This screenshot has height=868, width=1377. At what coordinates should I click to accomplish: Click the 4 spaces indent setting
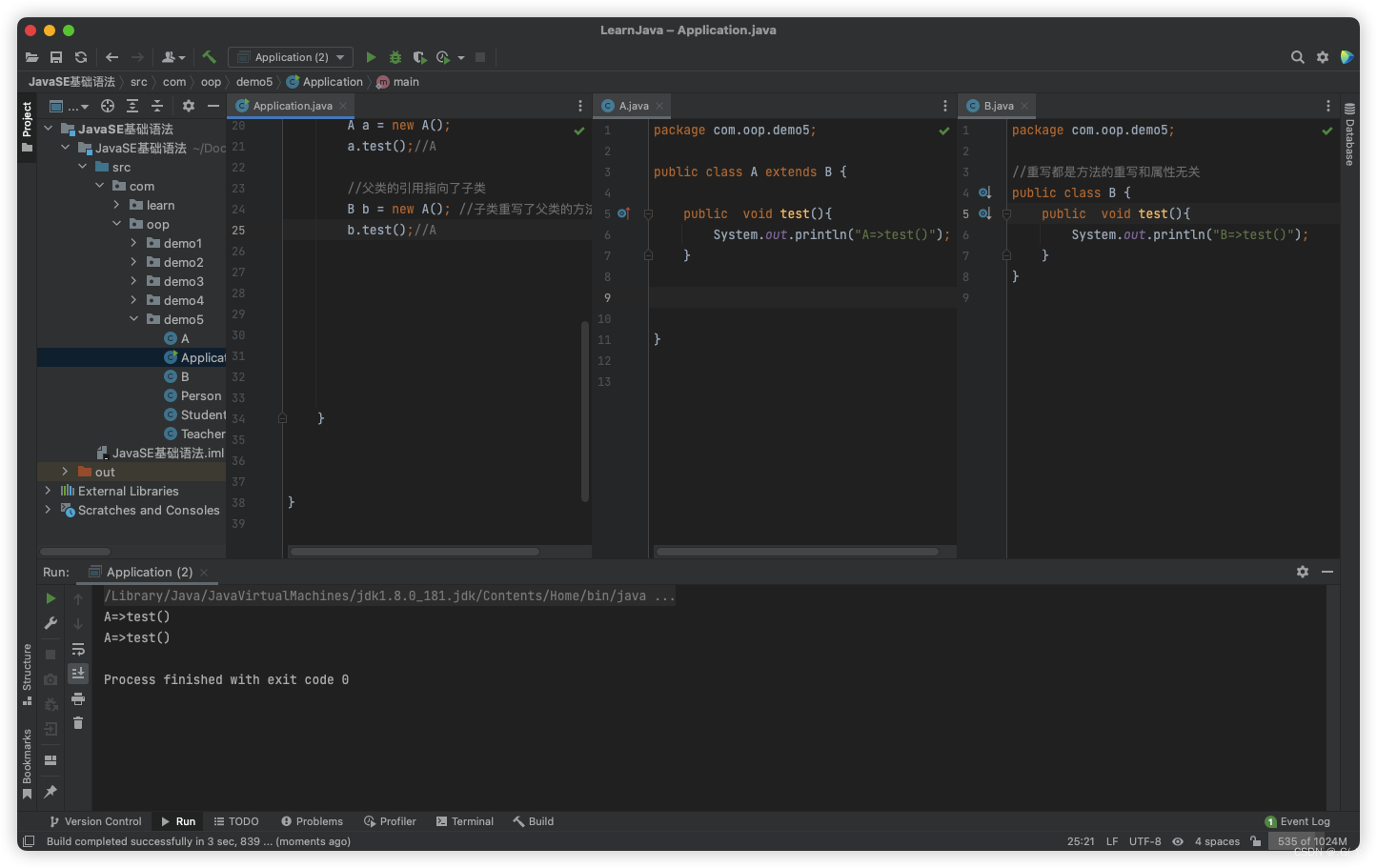[1217, 841]
